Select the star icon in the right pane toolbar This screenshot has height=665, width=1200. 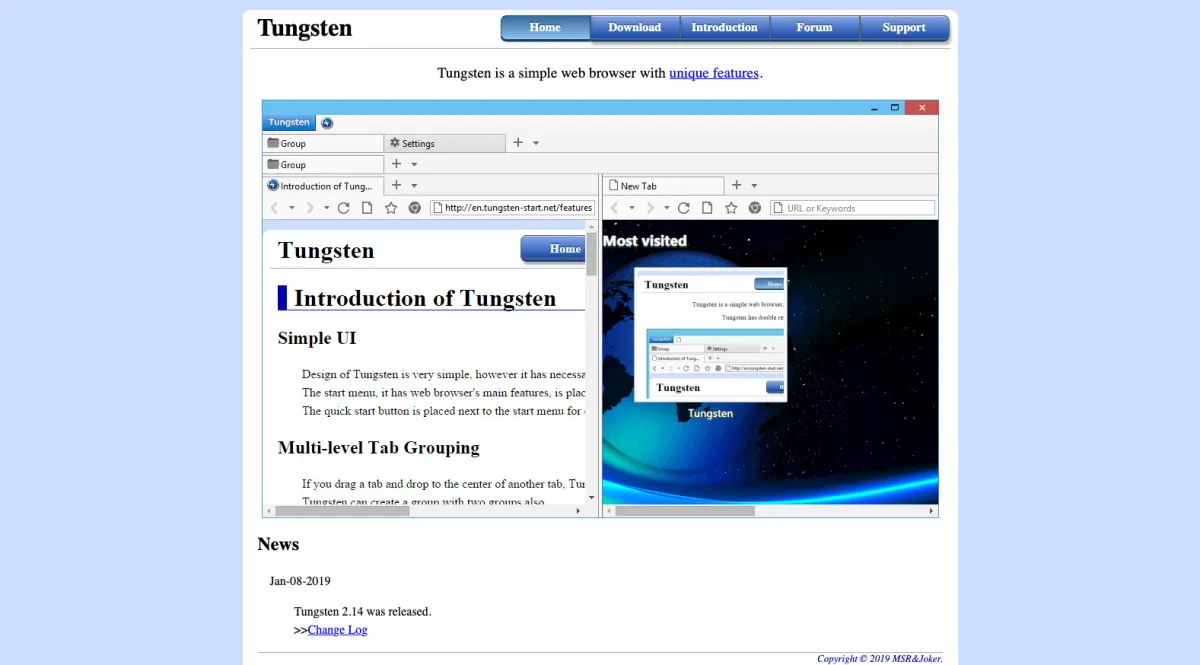tap(731, 207)
